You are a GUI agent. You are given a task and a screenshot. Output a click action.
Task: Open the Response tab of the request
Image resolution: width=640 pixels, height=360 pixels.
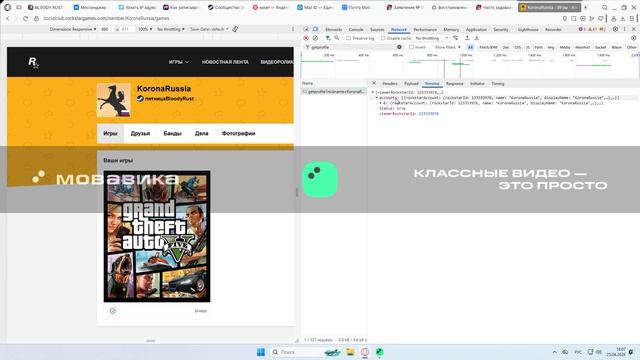[455, 83]
